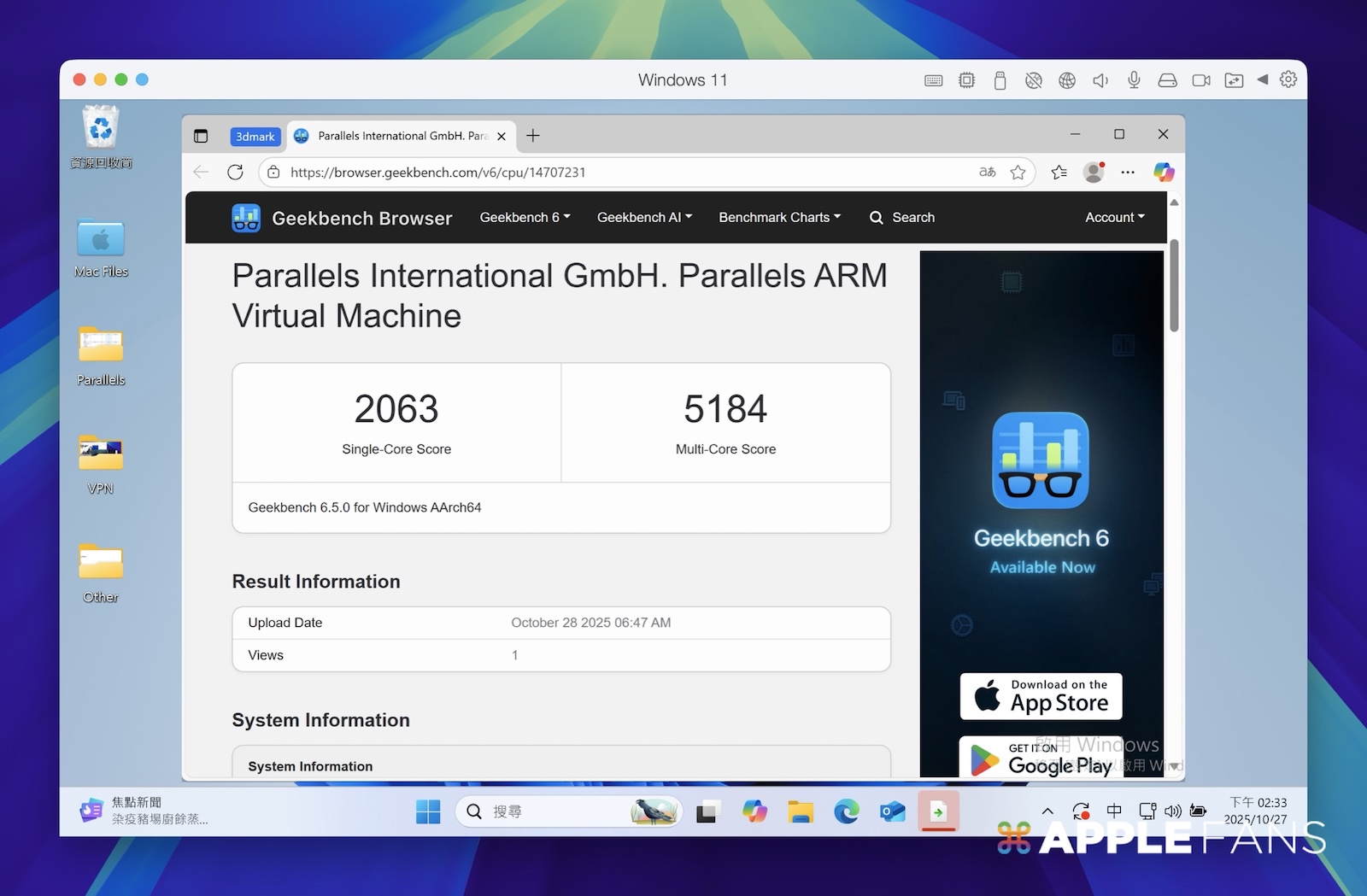Switch to the 3dmark tab
Screen dimensions: 1367x896
[255, 137]
